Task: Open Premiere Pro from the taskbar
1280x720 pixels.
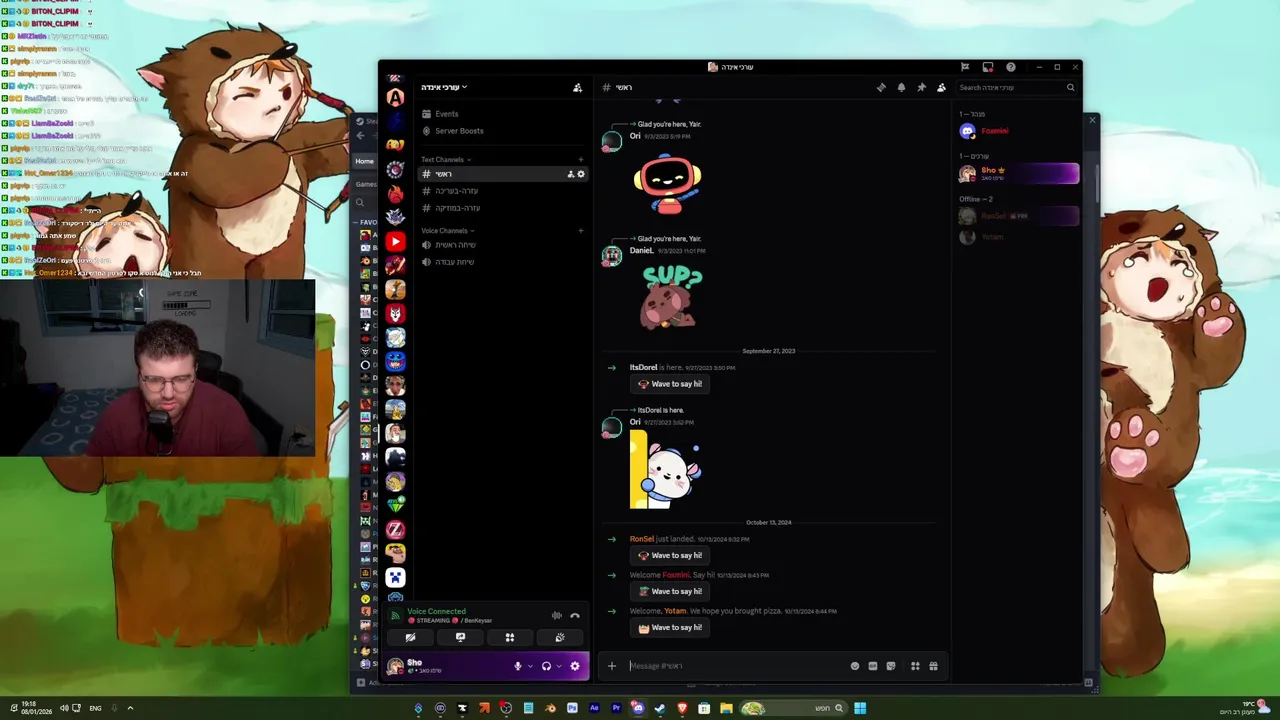Action: tap(616, 708)
